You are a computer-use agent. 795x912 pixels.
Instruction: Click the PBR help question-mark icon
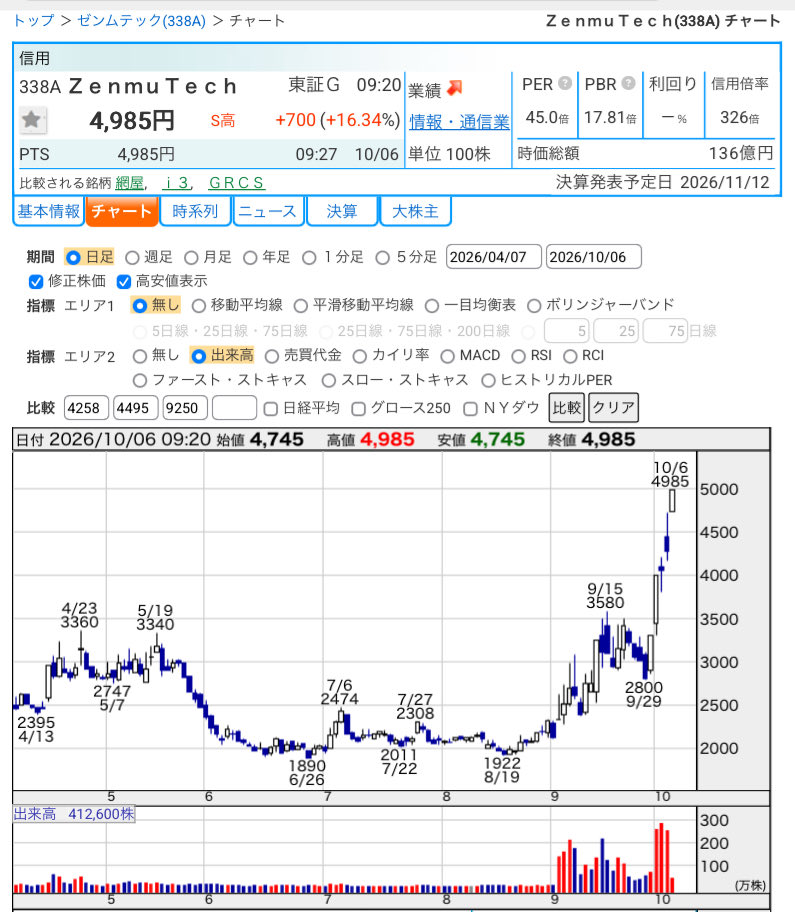click(x=628, y=83)
